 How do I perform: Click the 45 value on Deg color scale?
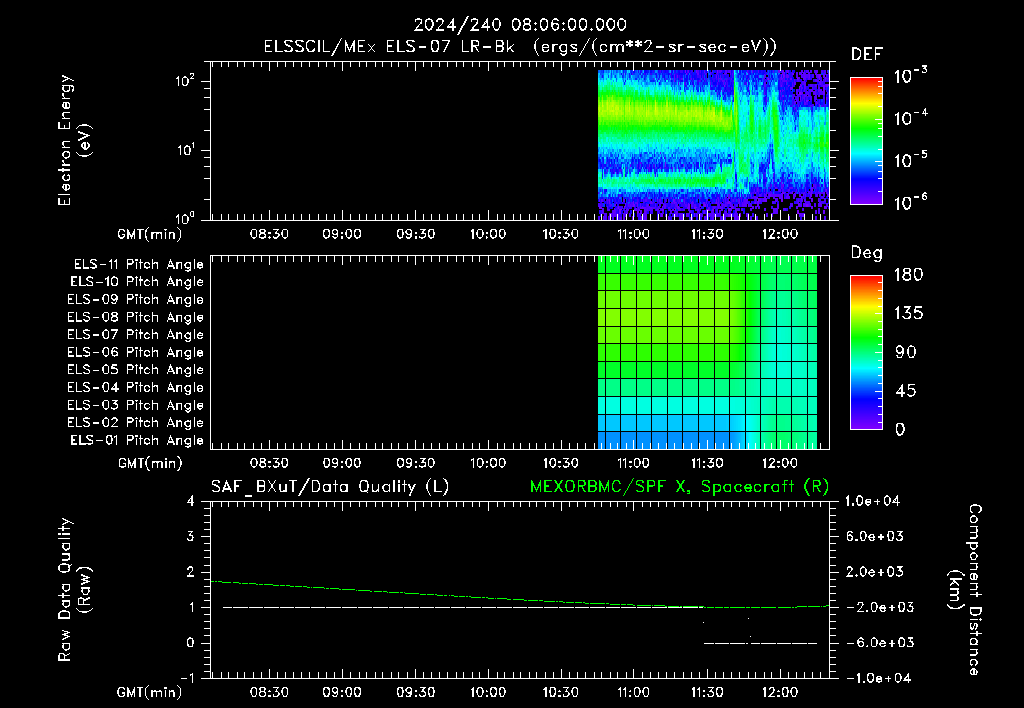[x=906, y=391]
